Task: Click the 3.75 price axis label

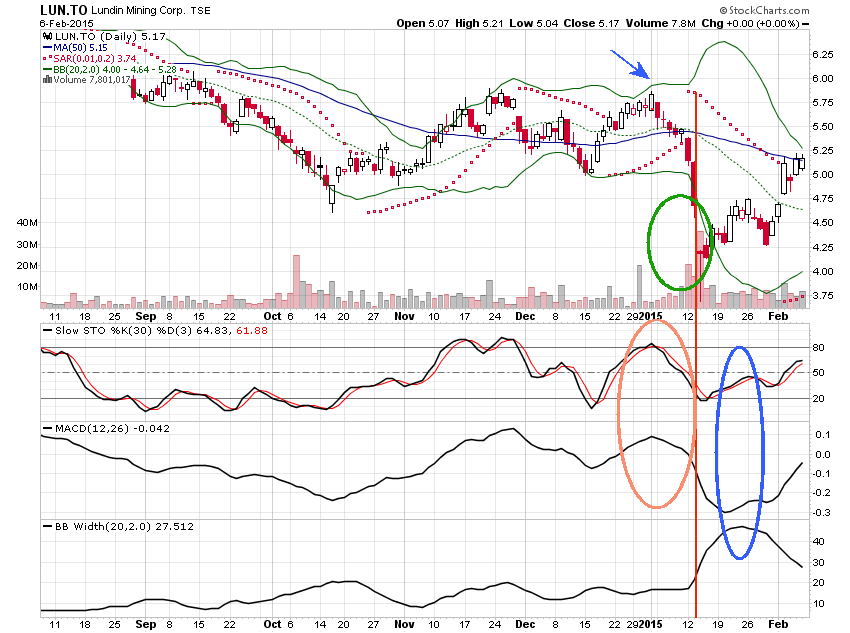Action: (x=822, y=295)
